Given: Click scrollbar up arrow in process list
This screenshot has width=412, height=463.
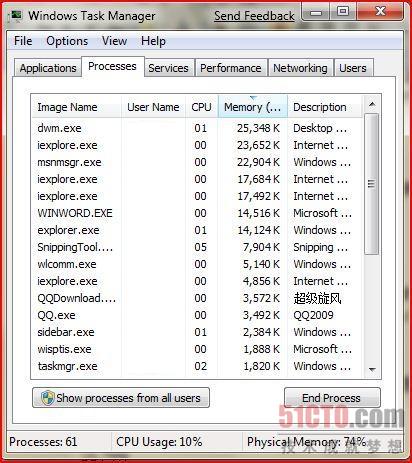Looking at the screenshot, I should click(372, 105).
